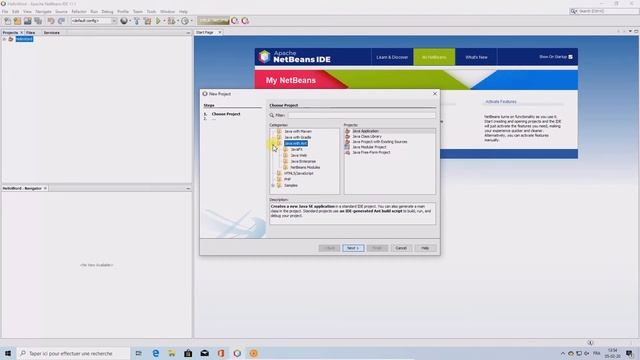Open the Window menu
Image resolution: width=640 pixels, height=360 pixels.
pyautogui.click(x=167, y=11)
